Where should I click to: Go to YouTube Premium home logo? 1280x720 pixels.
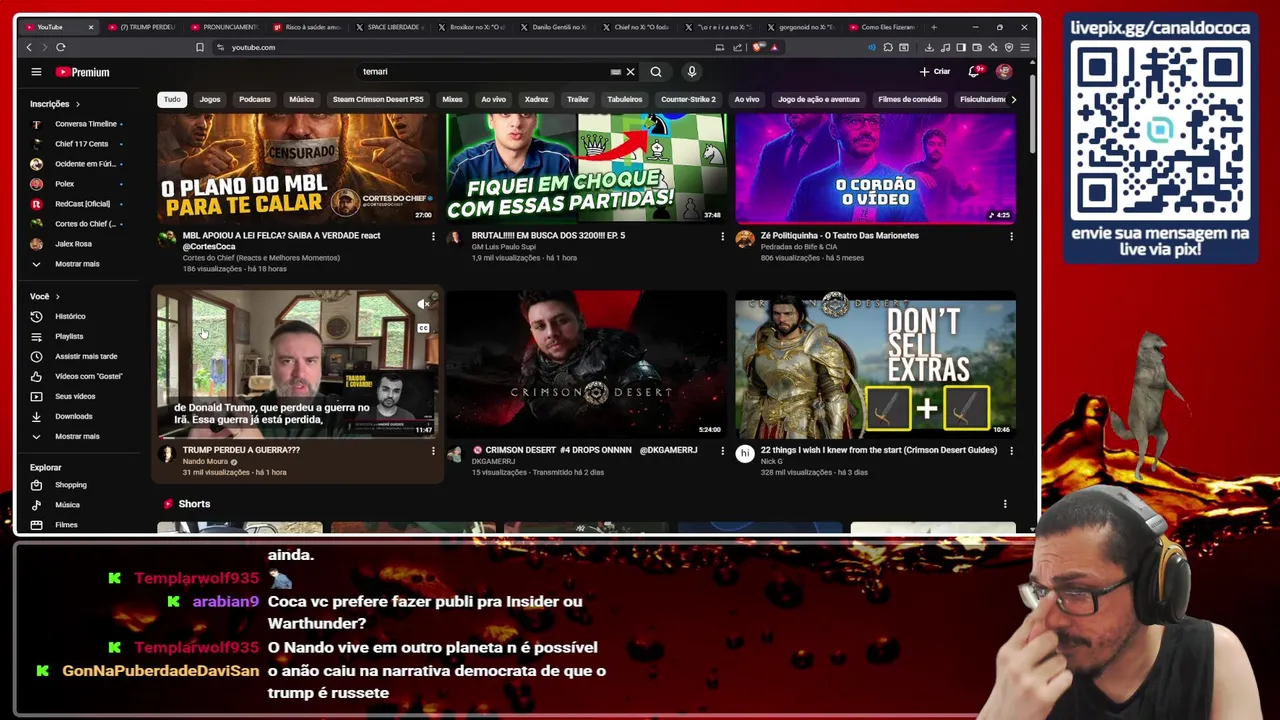pyautogui.click(x=82, y=72)
